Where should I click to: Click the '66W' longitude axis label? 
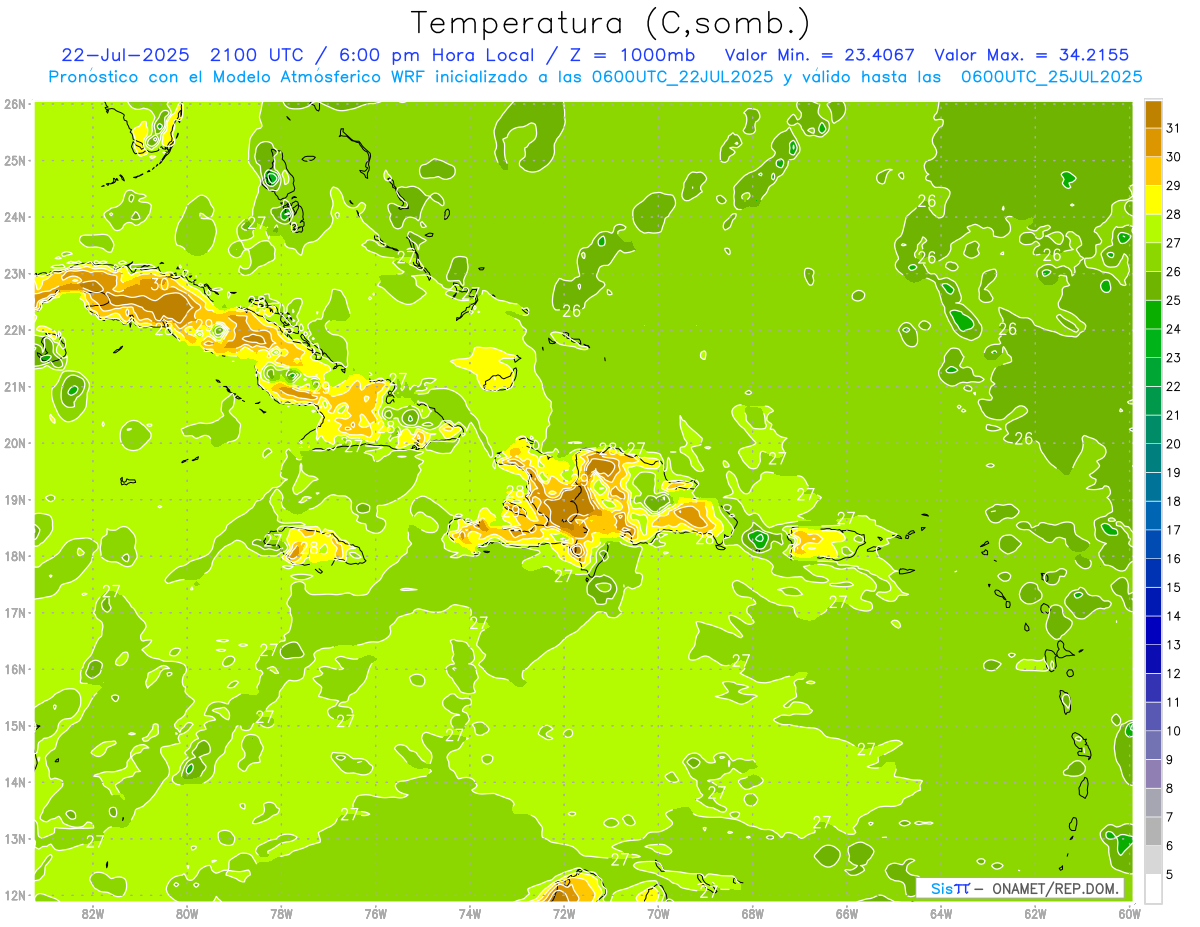pos(847,913)
